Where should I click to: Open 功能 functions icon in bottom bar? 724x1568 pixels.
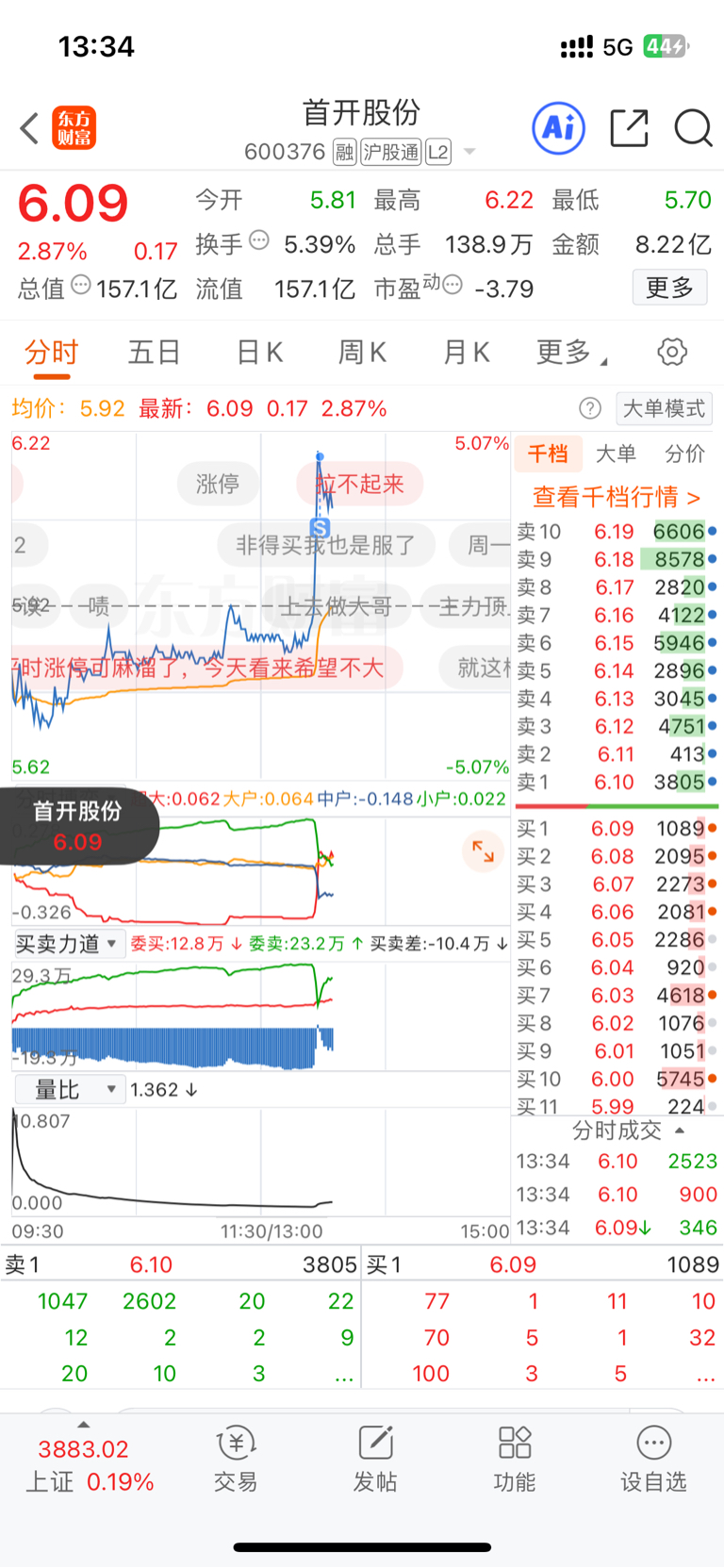(515, 1458)
